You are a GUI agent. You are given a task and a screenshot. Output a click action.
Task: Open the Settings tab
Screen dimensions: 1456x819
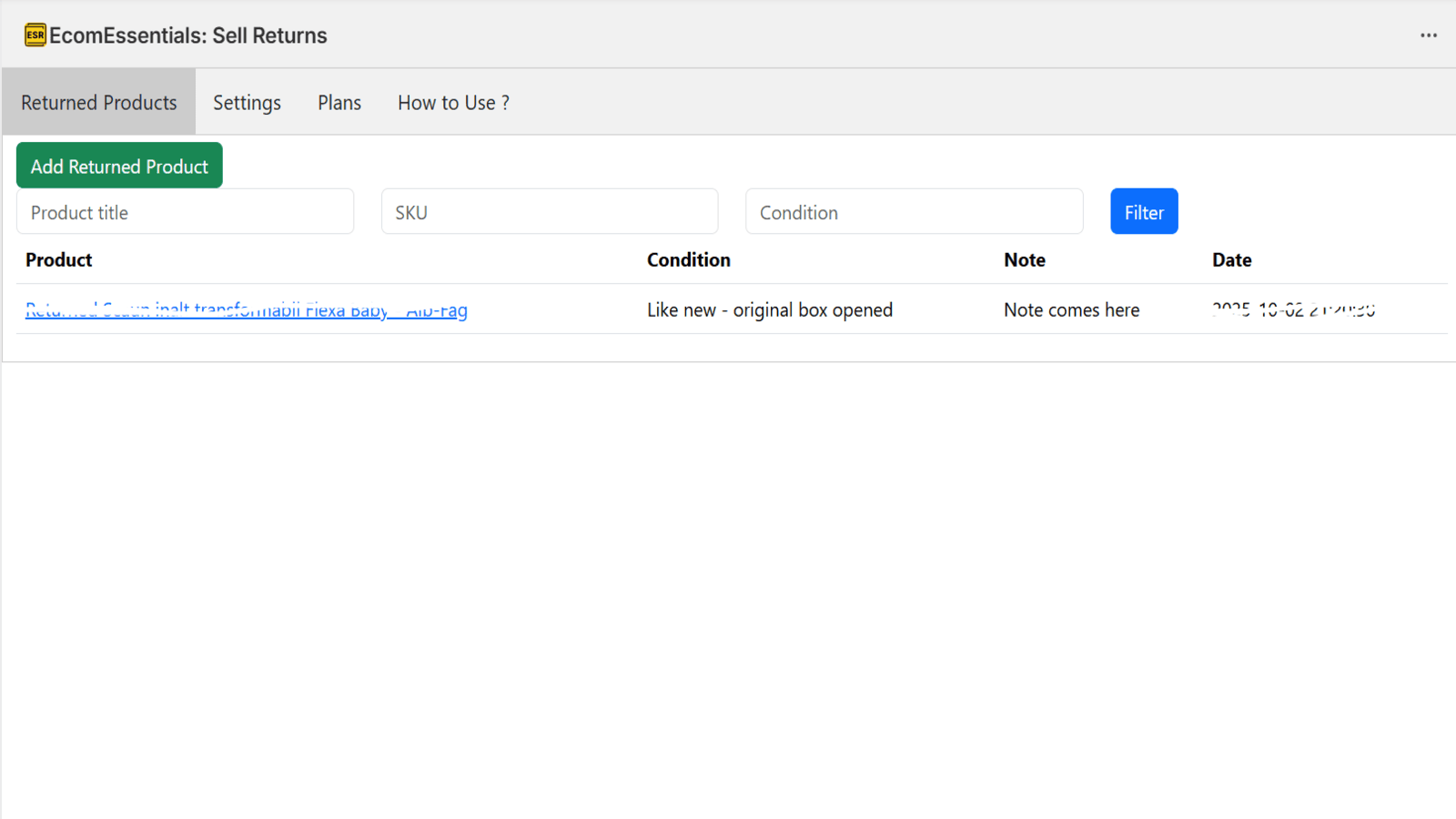point(247,103)
